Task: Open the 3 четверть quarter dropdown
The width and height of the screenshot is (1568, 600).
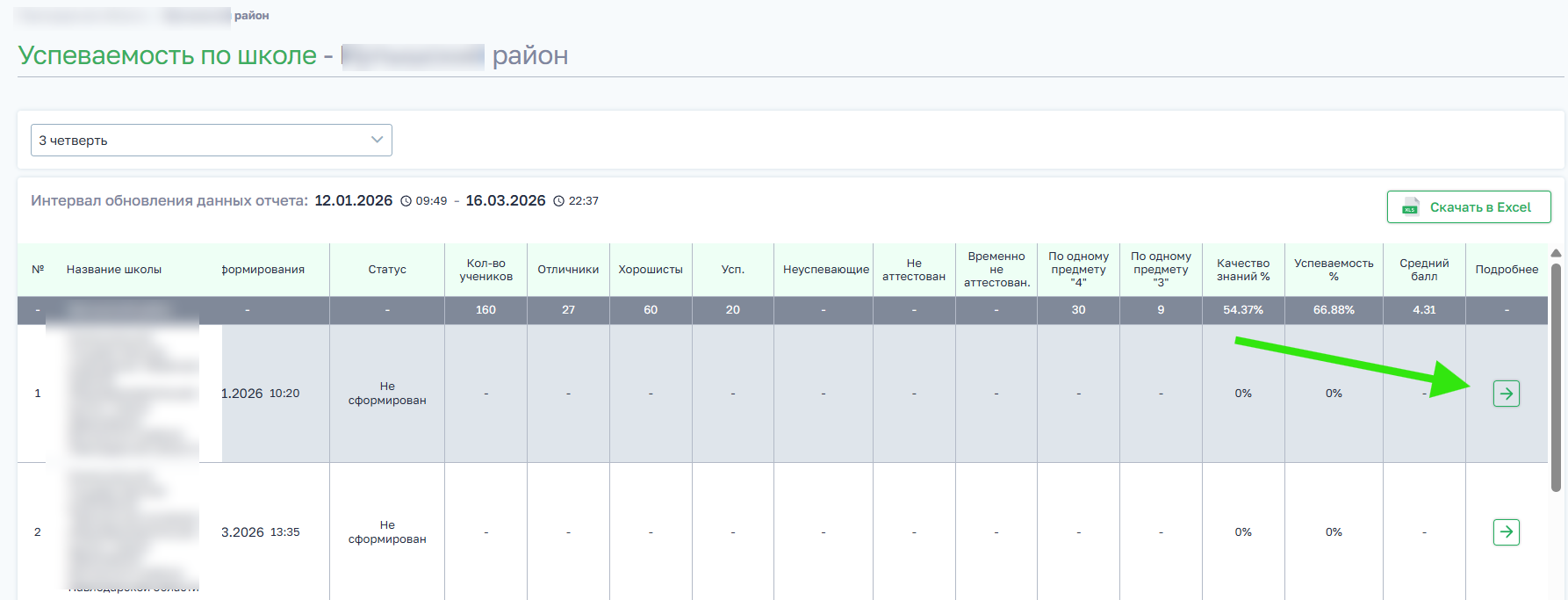Action: (212, 141)
